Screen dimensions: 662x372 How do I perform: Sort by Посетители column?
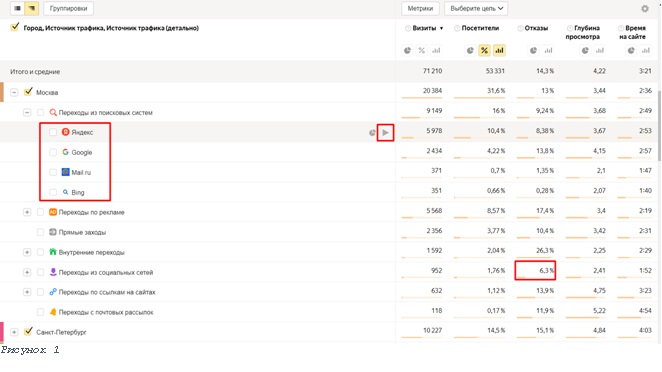(480, 28)
